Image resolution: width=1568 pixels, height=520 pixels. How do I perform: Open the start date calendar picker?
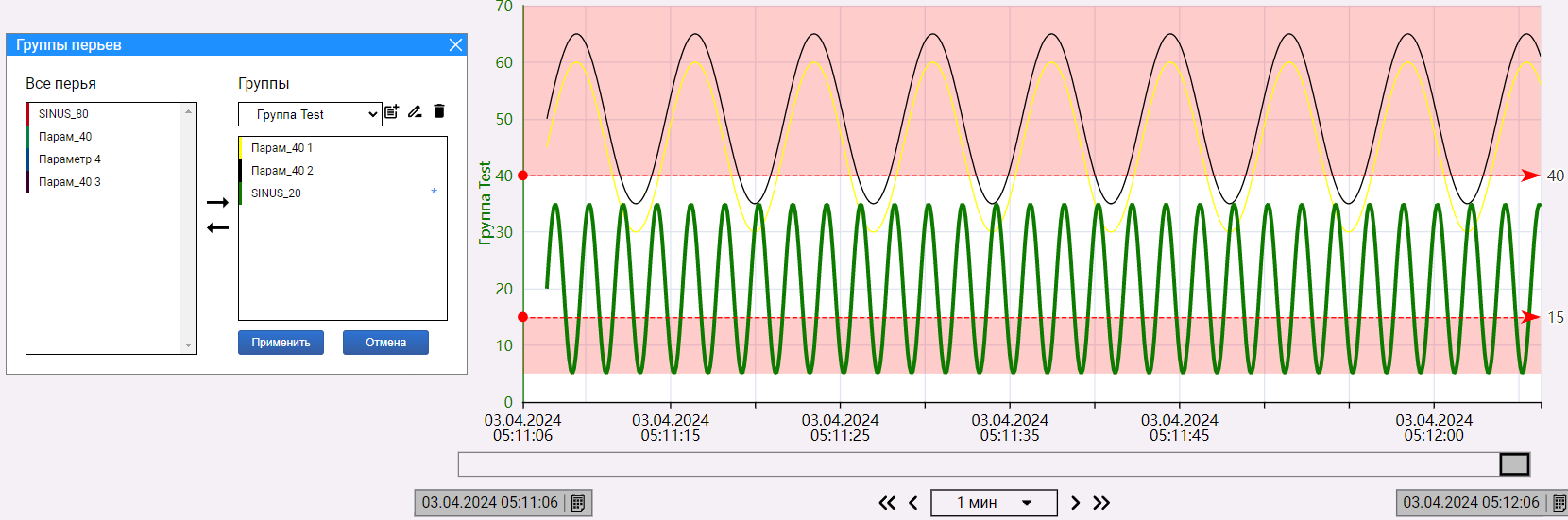click(x=578, y=503)
